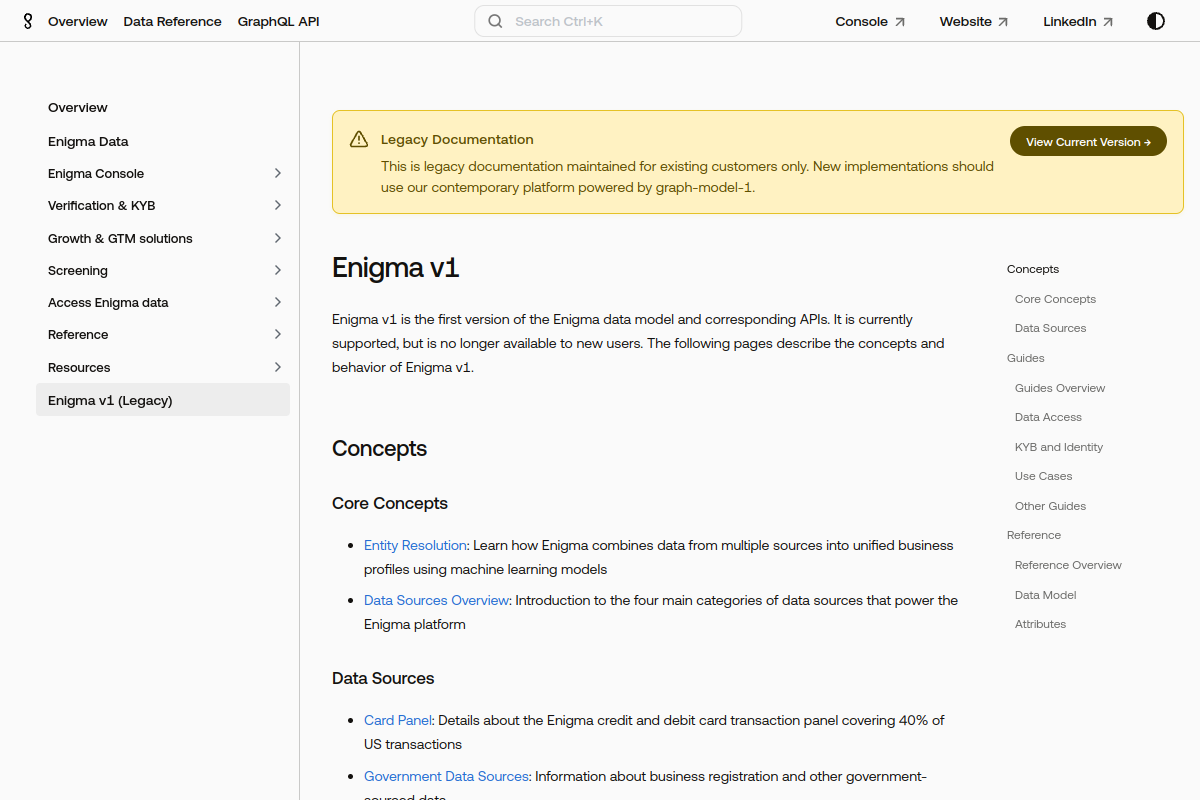The width and height of the screenshot is (1200, 800).
Task: Click the Core Concepts subheading
Action: coord(390,503)
